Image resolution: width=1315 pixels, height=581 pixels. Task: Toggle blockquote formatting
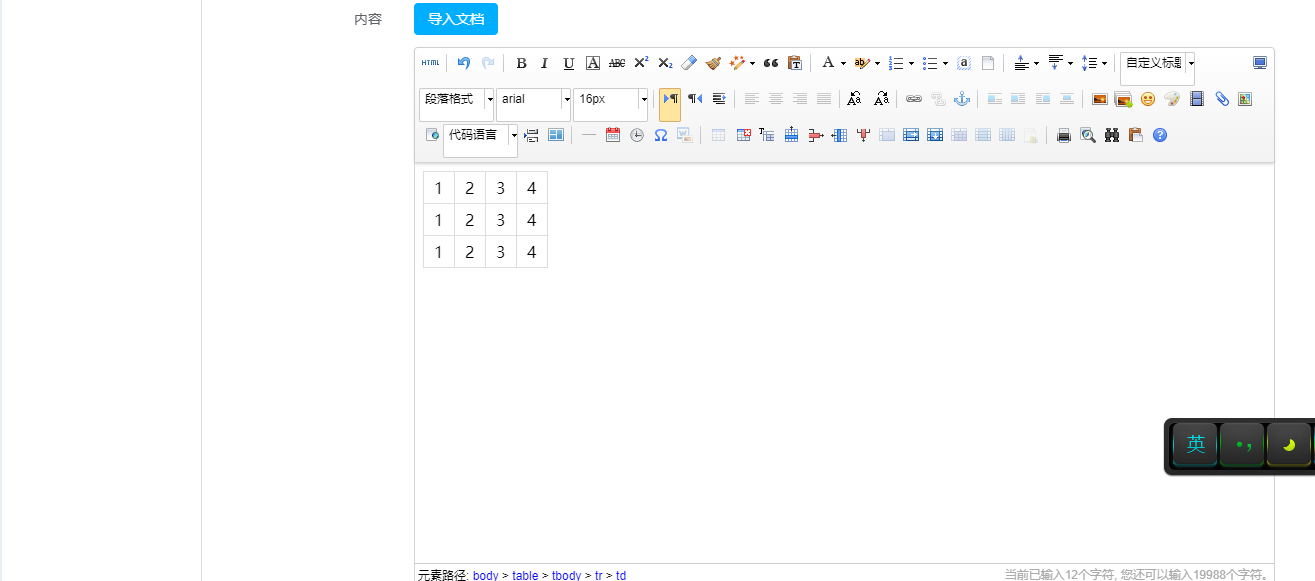click(x=771, y=63)
